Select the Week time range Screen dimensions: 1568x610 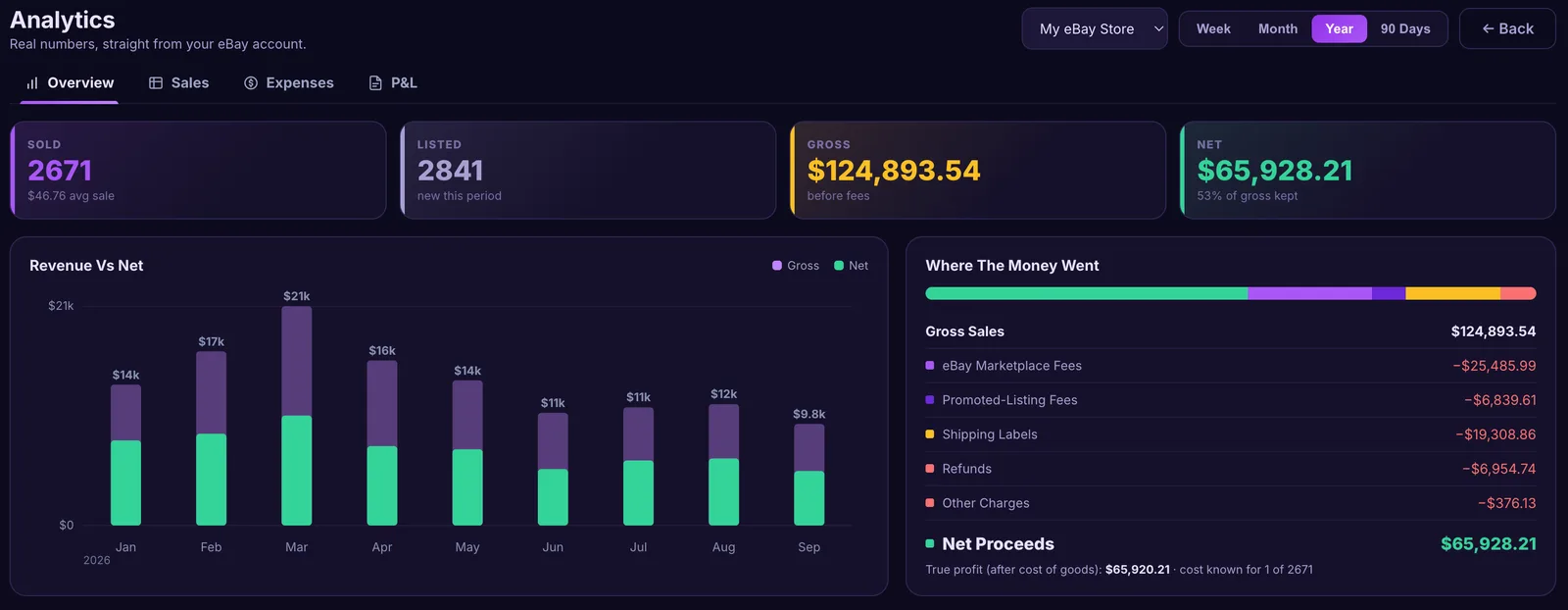pos(1213,29)
